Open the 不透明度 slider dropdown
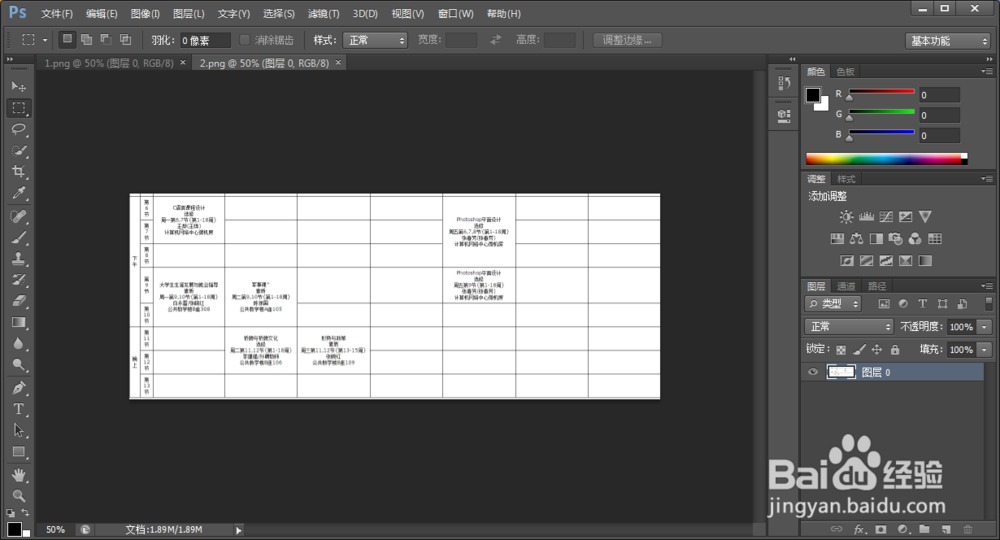The width and height of the screenshot is (1000, 540). pyautogui.click(x=985, y=327)
